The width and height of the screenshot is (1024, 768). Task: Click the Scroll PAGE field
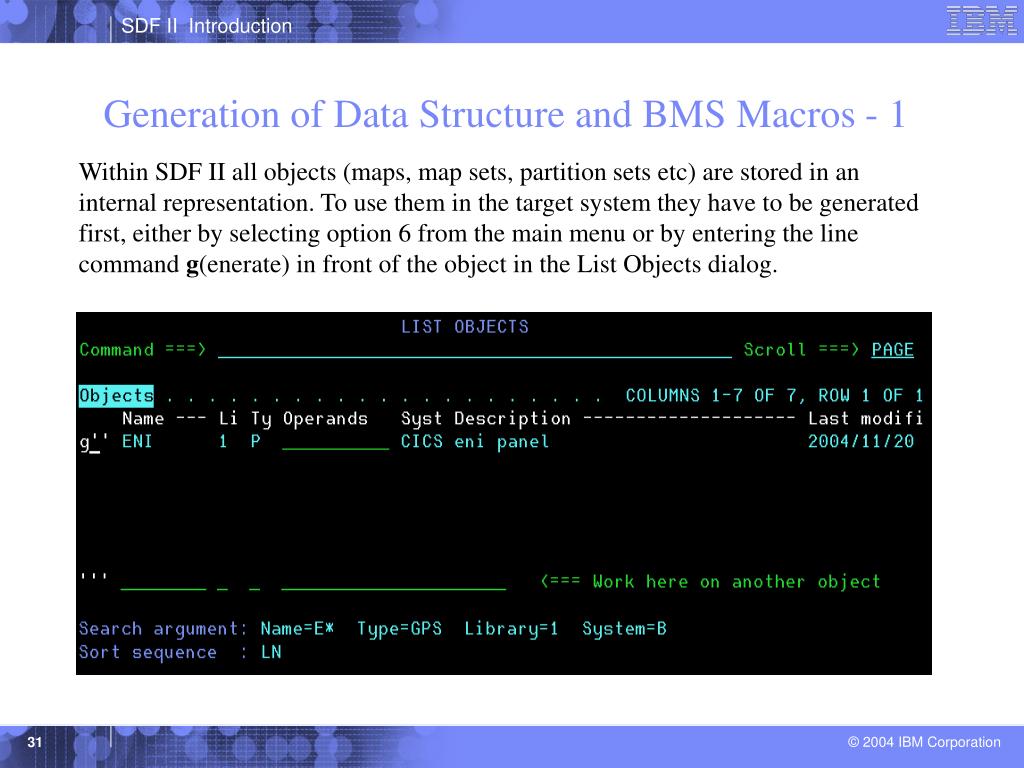[x=892, y=350]
